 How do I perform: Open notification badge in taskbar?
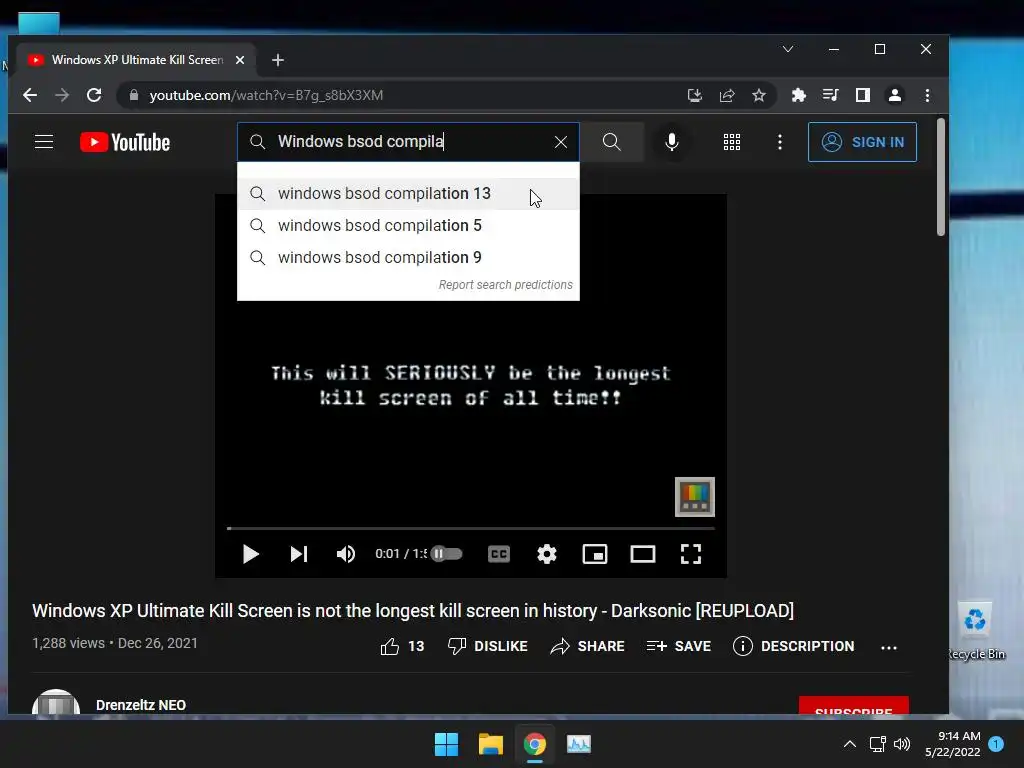996,744
